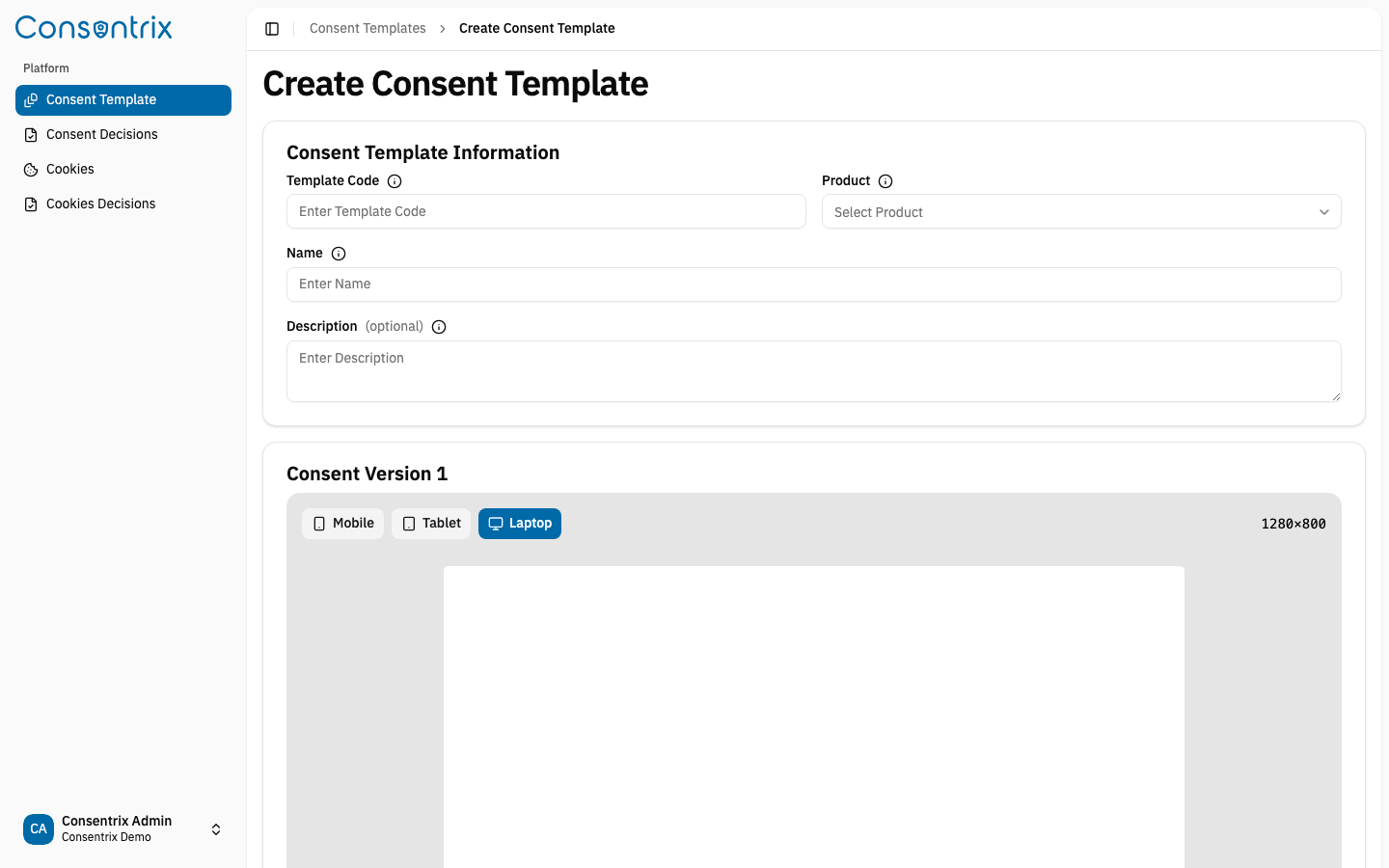Image resolution: width=1389 pixels, height=868 pixels.
Task: Click the 1280×800 resolution label
Action: 1294,524
